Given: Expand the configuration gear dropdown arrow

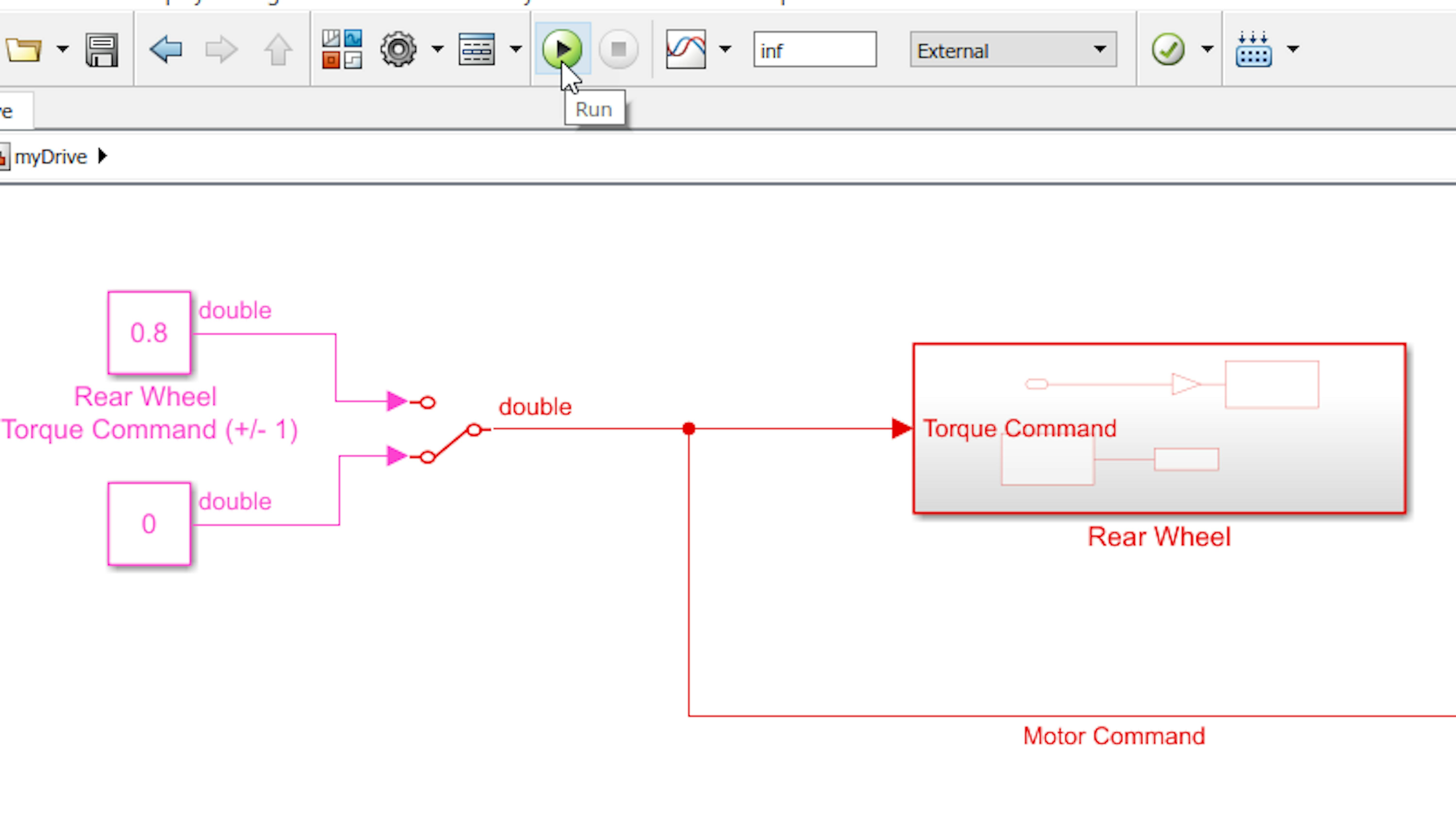Looking at the screenshot, I should (x=438, y=49).
